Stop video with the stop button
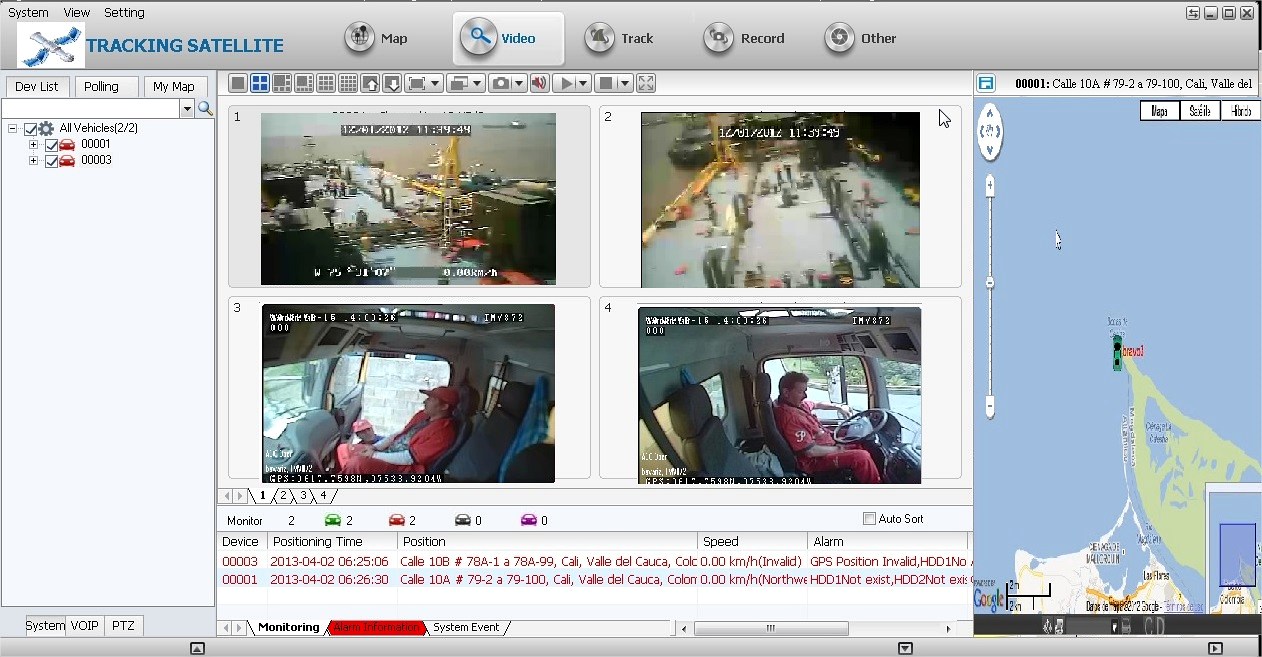 pos(606,83)
